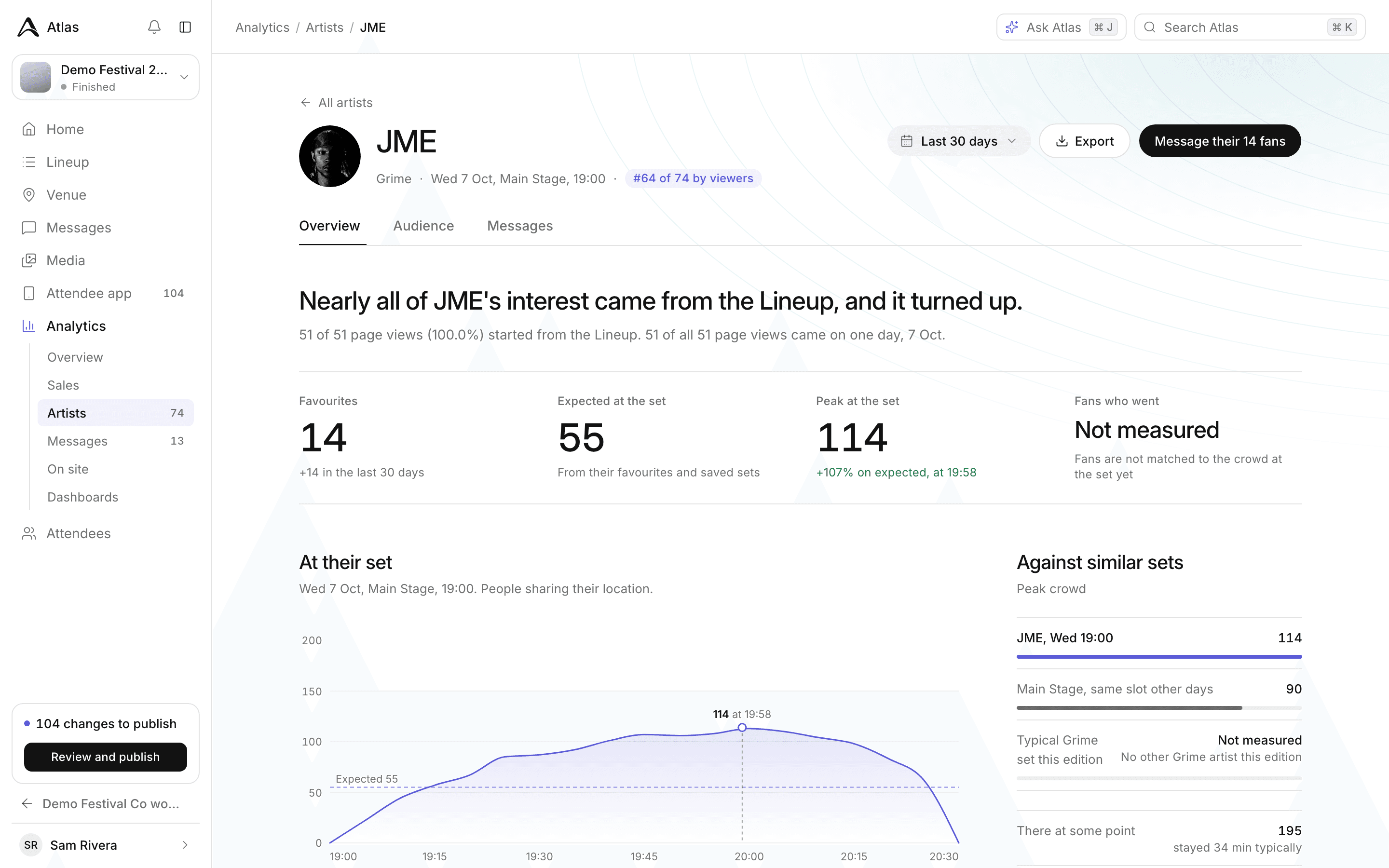Screen dimensions: 1389x868
Task: Click the '104 changes to publish' text
Action: point(106,723)
